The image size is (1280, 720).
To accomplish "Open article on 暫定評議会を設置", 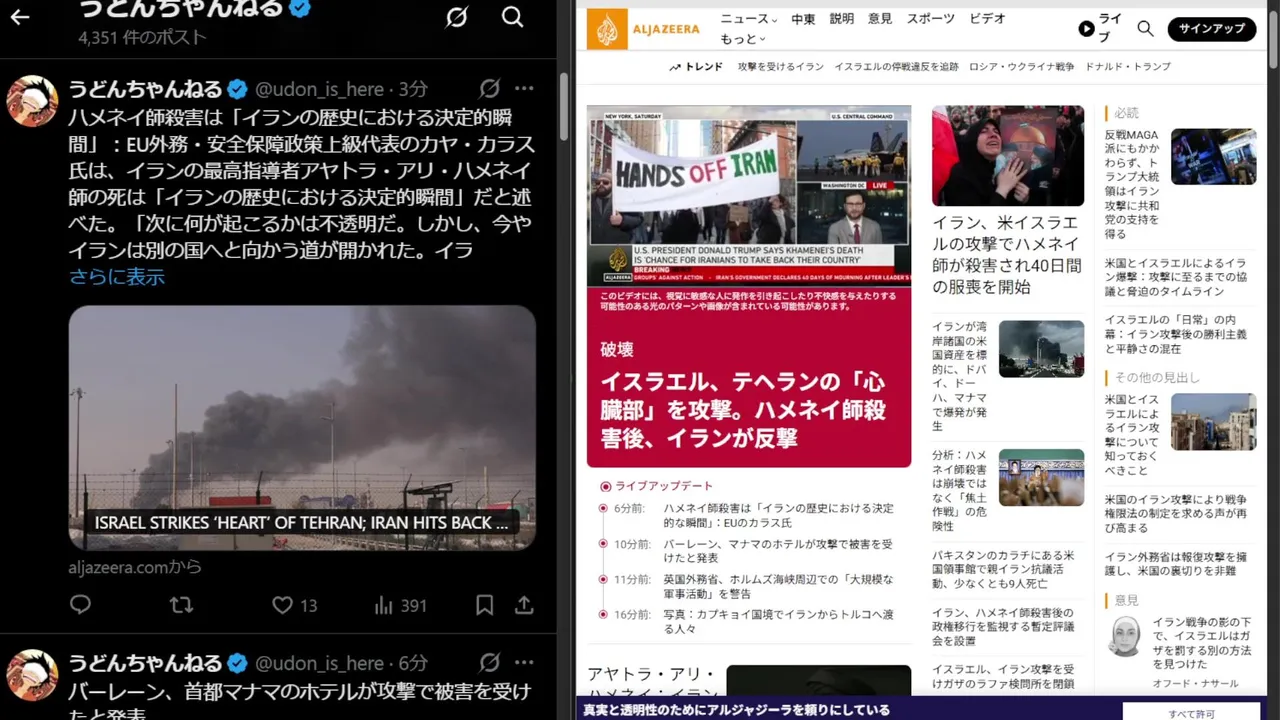I will point(1003,626).
